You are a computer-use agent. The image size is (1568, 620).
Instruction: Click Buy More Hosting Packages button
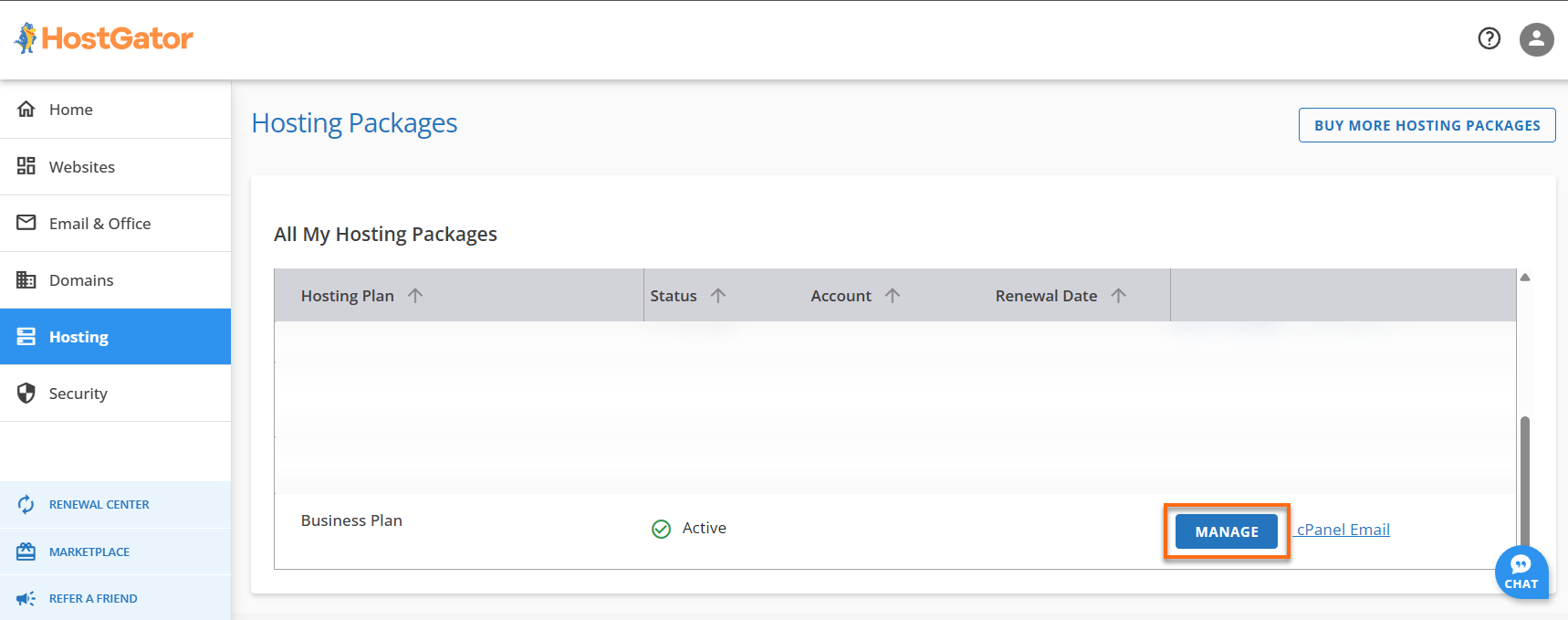point(1427,125)
